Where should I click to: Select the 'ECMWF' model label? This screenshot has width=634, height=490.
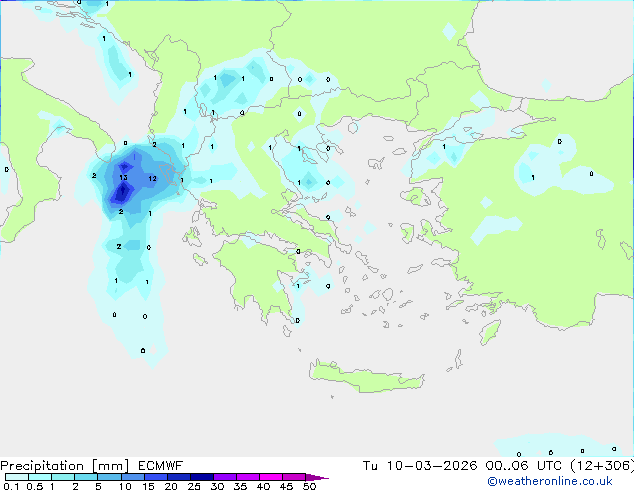[x=161, y=466]
